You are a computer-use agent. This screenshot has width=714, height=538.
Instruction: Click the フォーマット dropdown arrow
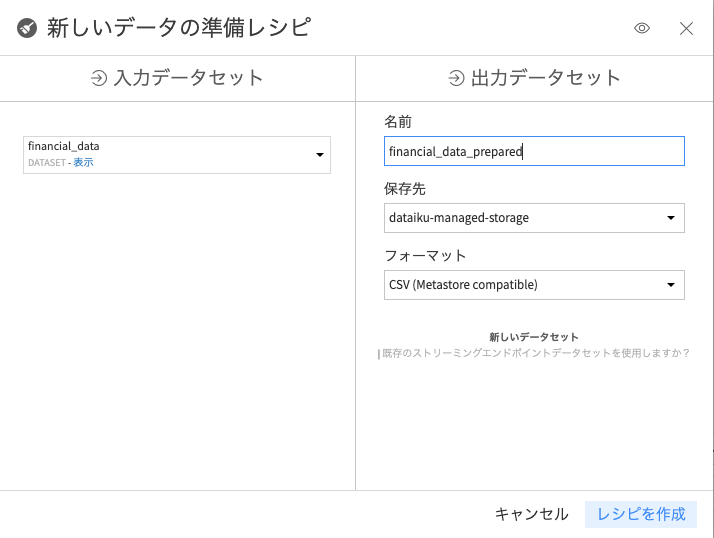tap(670, 285)
